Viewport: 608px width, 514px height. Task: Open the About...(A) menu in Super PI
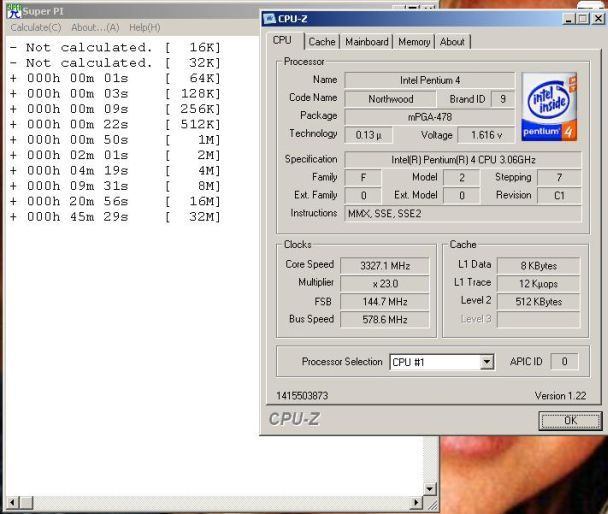tap(95, 28)
